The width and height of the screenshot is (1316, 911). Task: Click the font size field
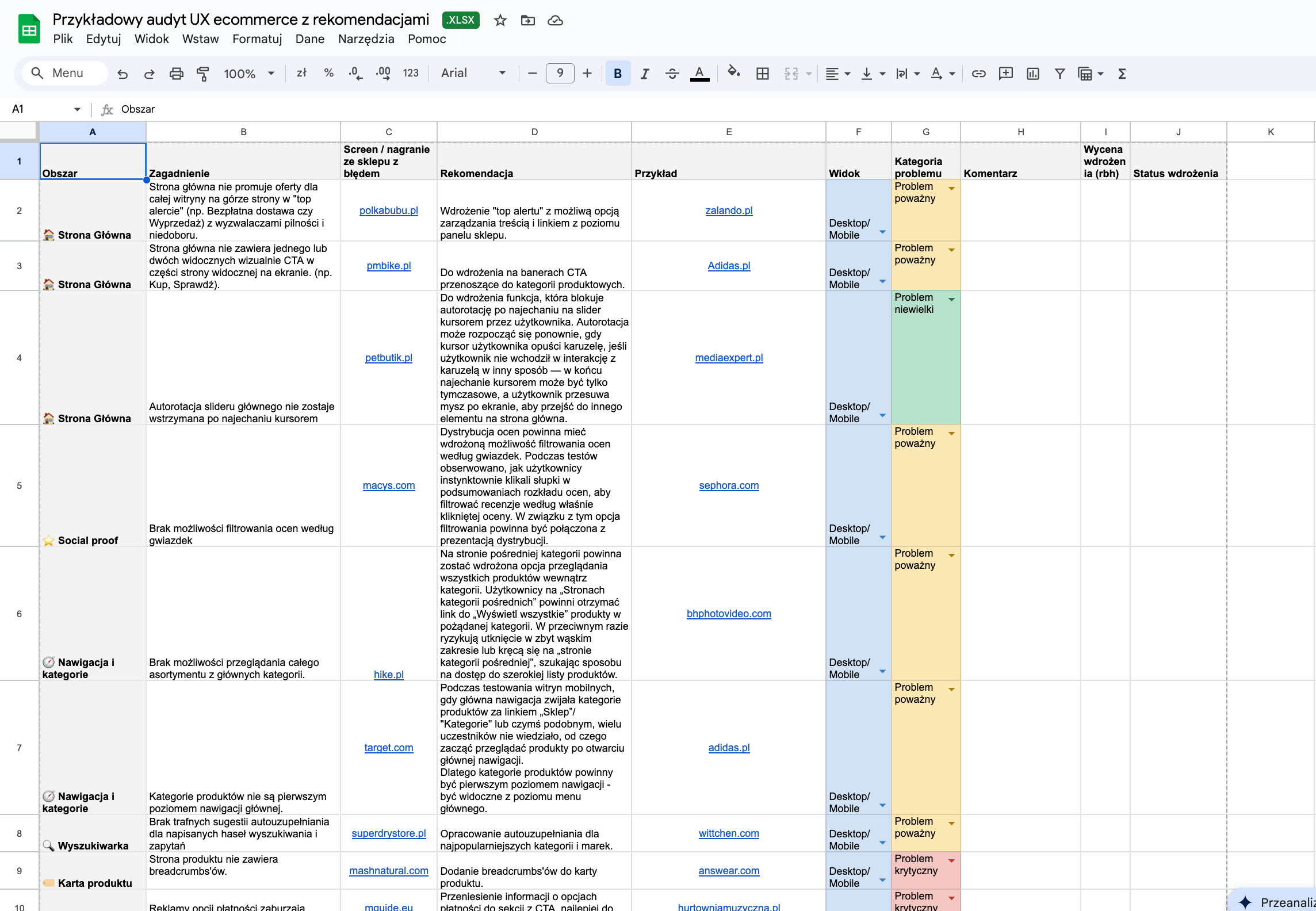pyautogui.click(x=560, y=73)
